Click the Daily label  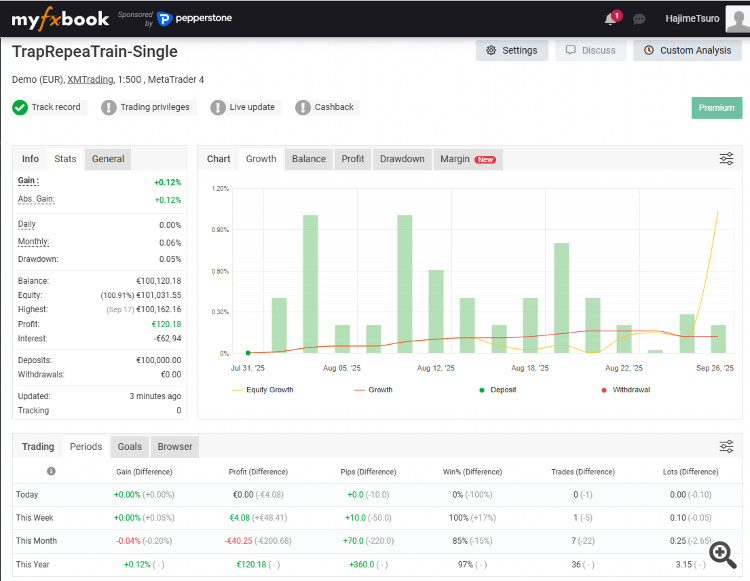click(27, 224)
